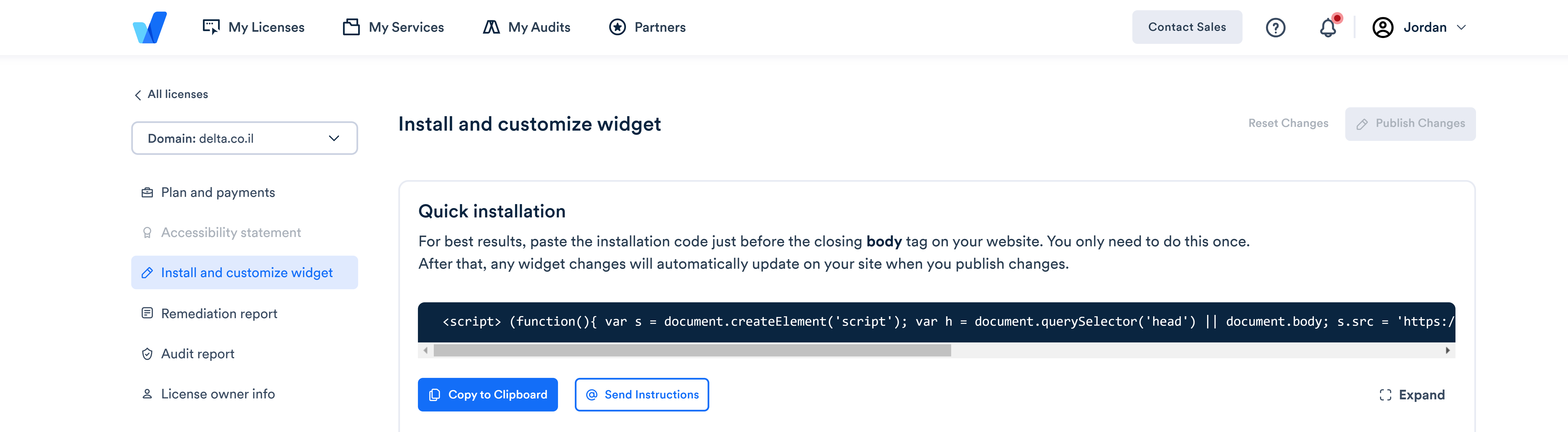This screenshot has height=432, width=1568.
Task: Click the right arrow of the code scrollbar
Action: (x=1448, y=350)
